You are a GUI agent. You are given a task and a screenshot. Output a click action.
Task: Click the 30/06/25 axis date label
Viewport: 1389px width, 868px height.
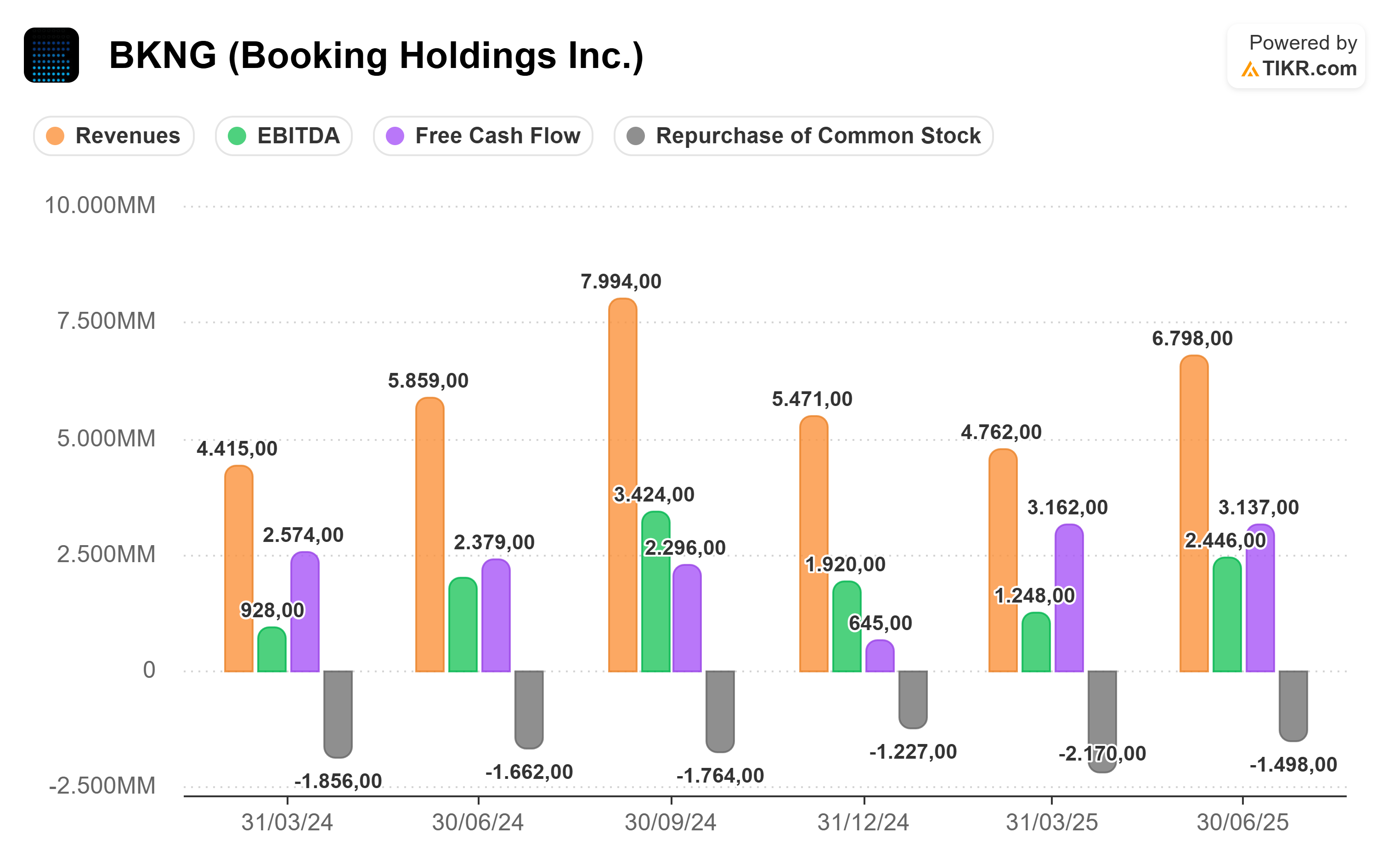(1242, 822)
